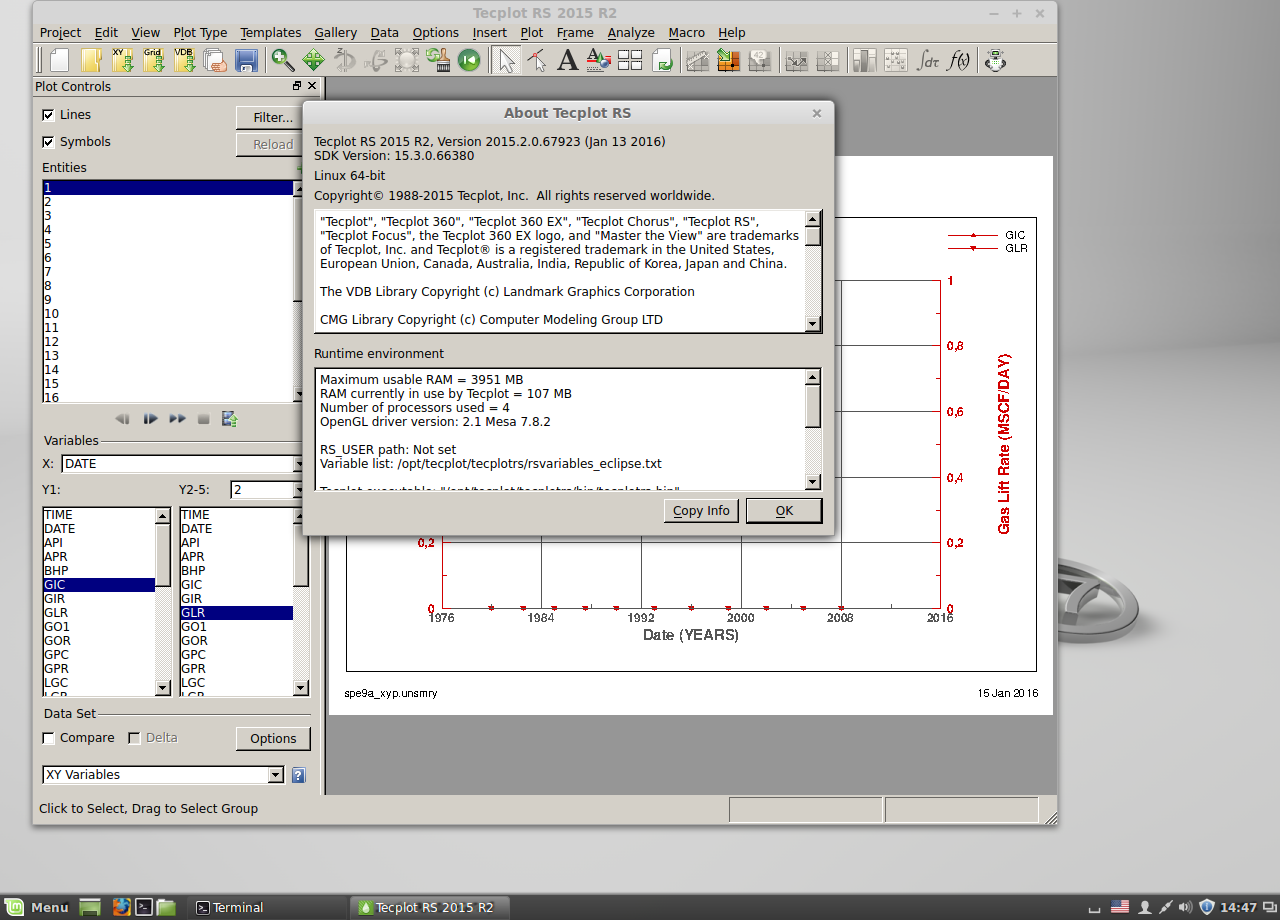Close the About Tecplot RS dialog
Viewport: 1280px width, 920px height.
point(817,113)
